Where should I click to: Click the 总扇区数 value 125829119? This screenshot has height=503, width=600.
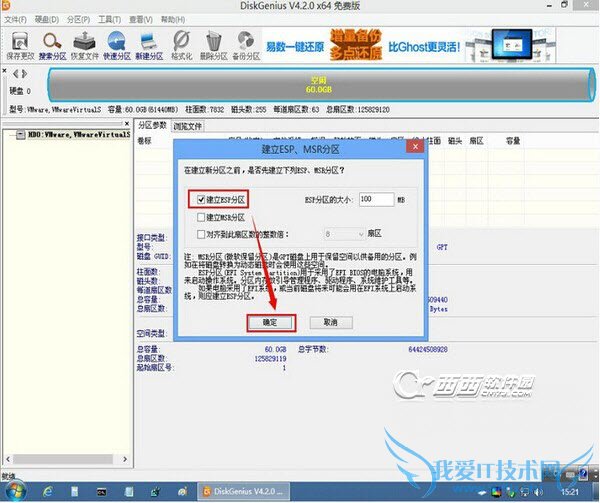(270, 358)
